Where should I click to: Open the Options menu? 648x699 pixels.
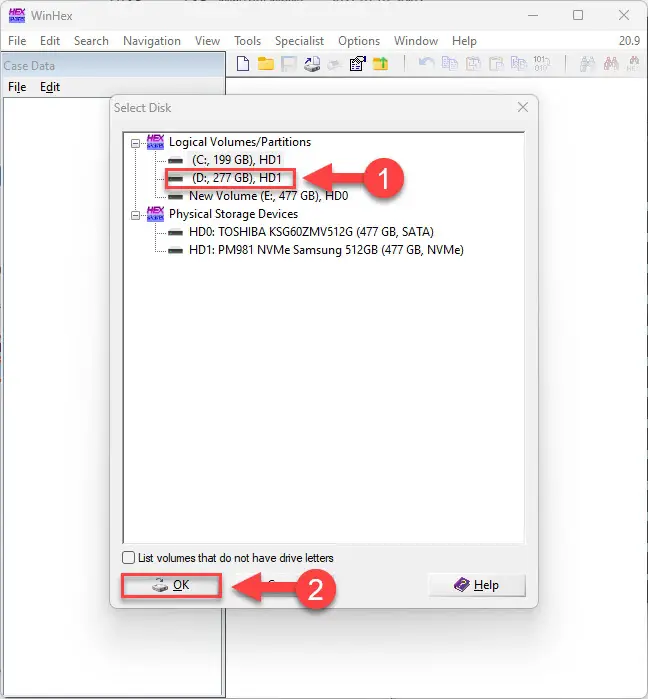pos(359,41)
